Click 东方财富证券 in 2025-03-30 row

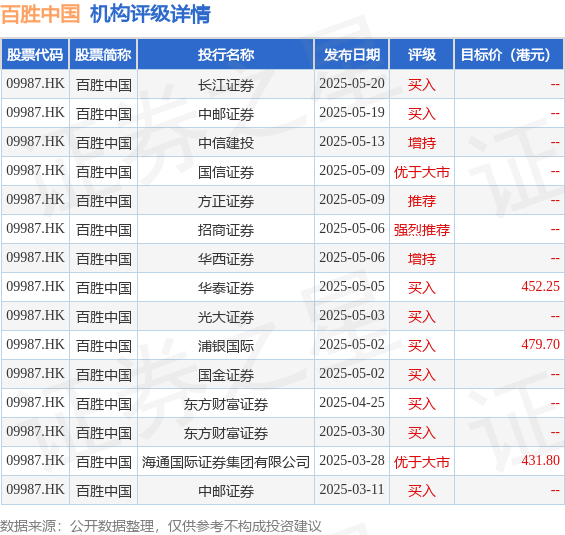(226, 433)
